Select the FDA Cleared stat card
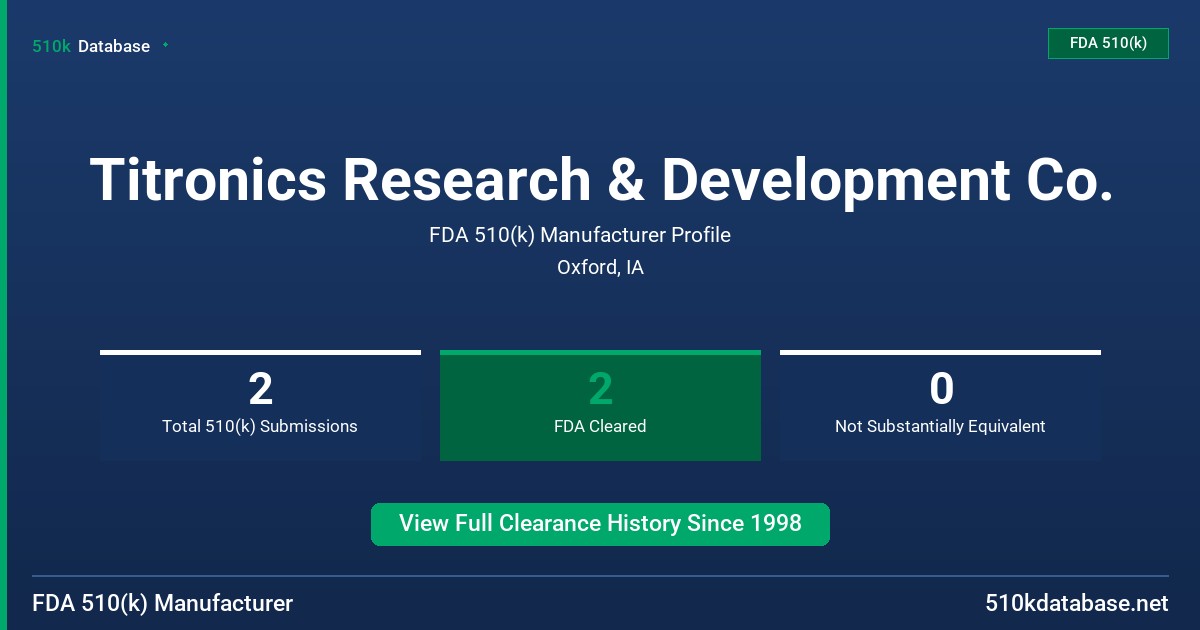The image size is (1200, 630). pos(600,405)
